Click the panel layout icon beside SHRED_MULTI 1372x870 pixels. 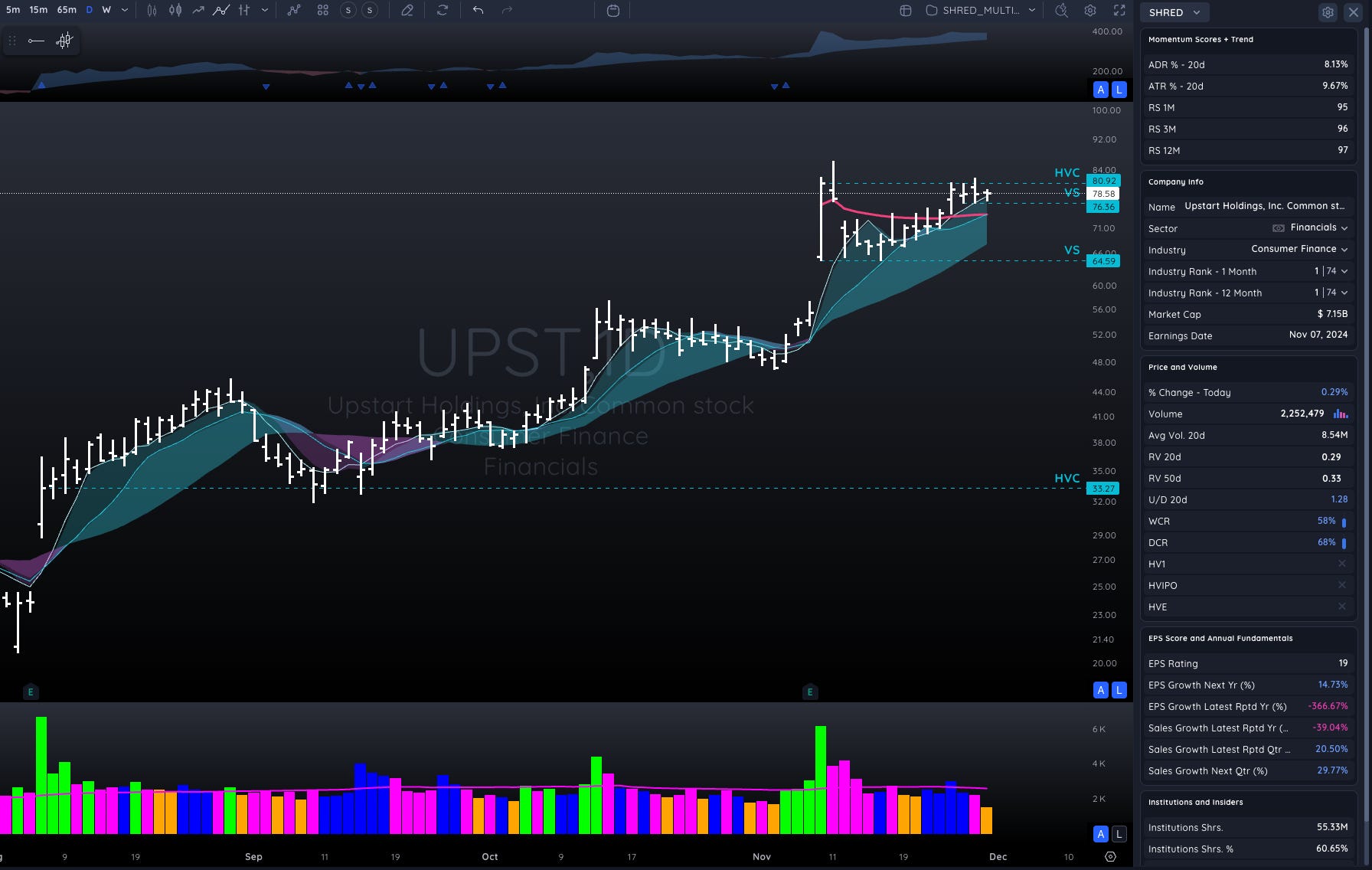point(906,10)
